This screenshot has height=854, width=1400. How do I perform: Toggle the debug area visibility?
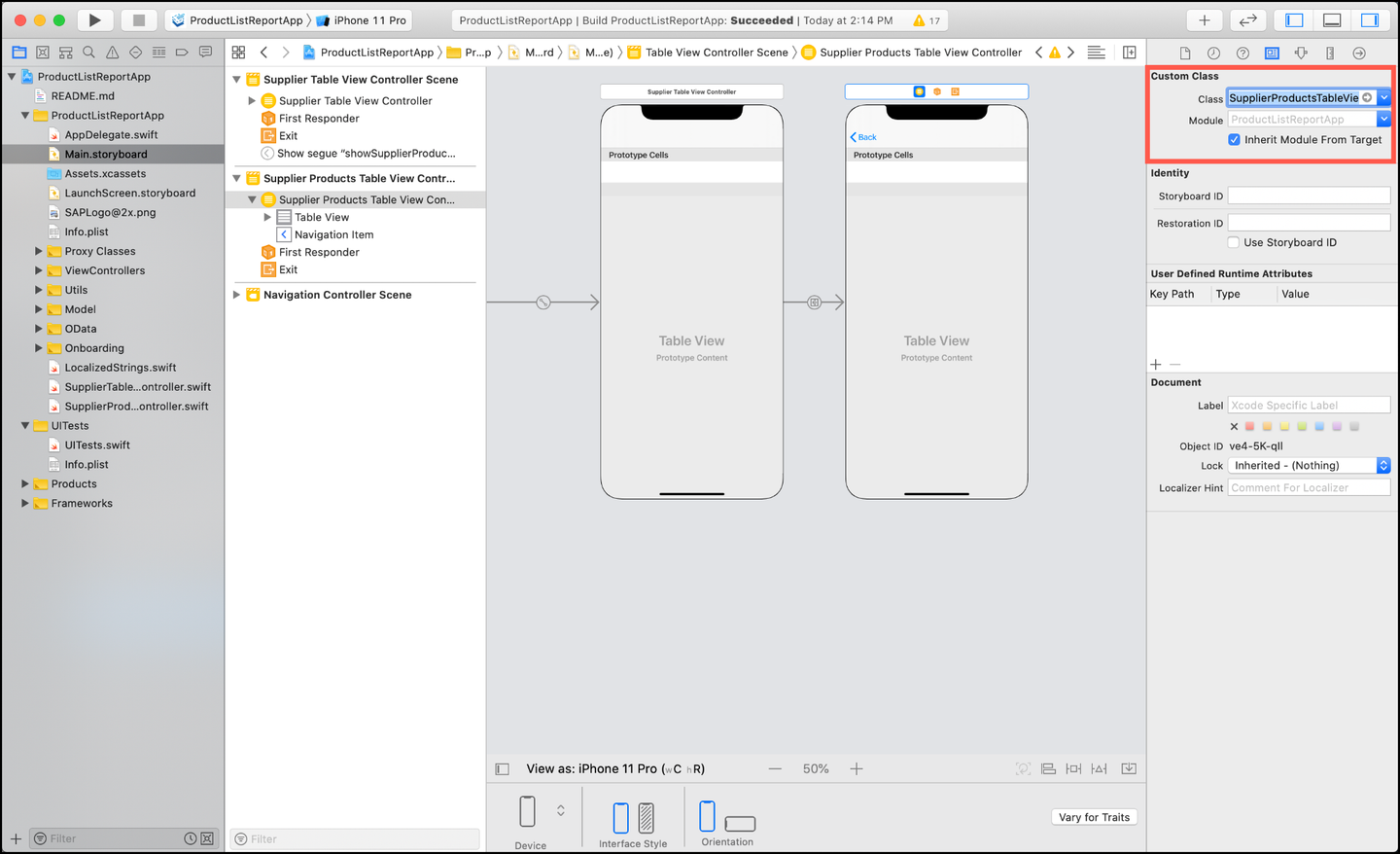tap(1332, 19)
